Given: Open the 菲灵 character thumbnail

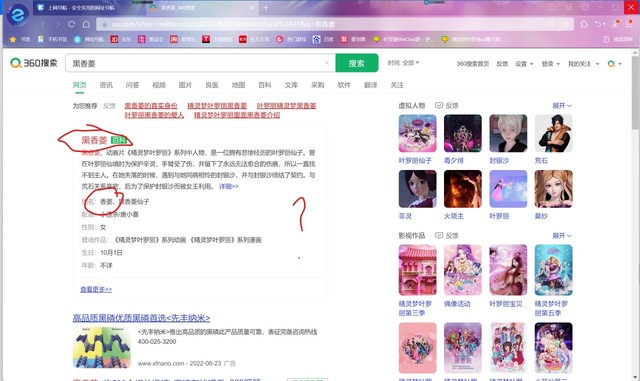Looking at the screenshot, I should pyautogui.click(x=417, y=189).
